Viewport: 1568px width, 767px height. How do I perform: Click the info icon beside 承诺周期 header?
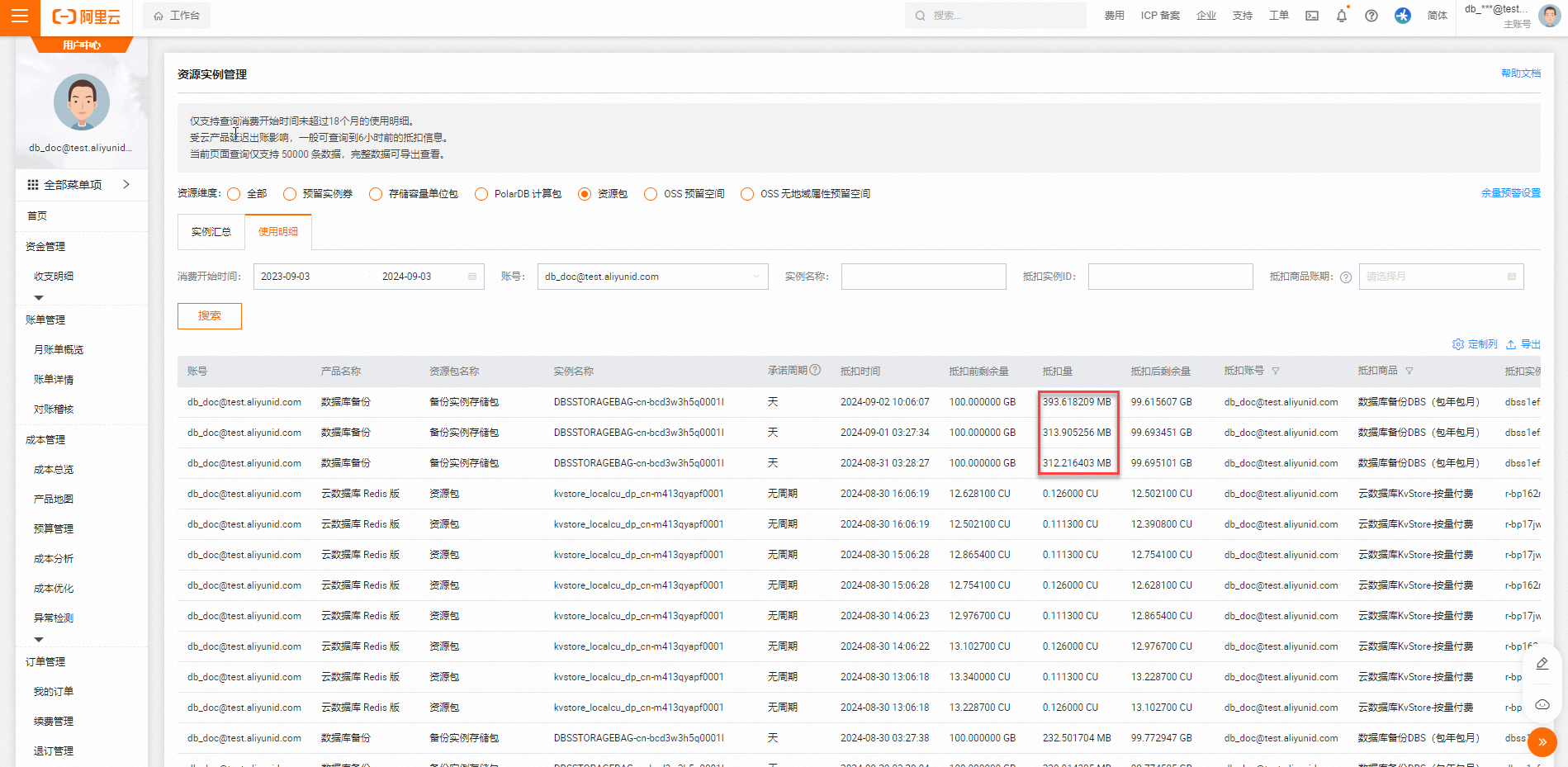(816, 370)
